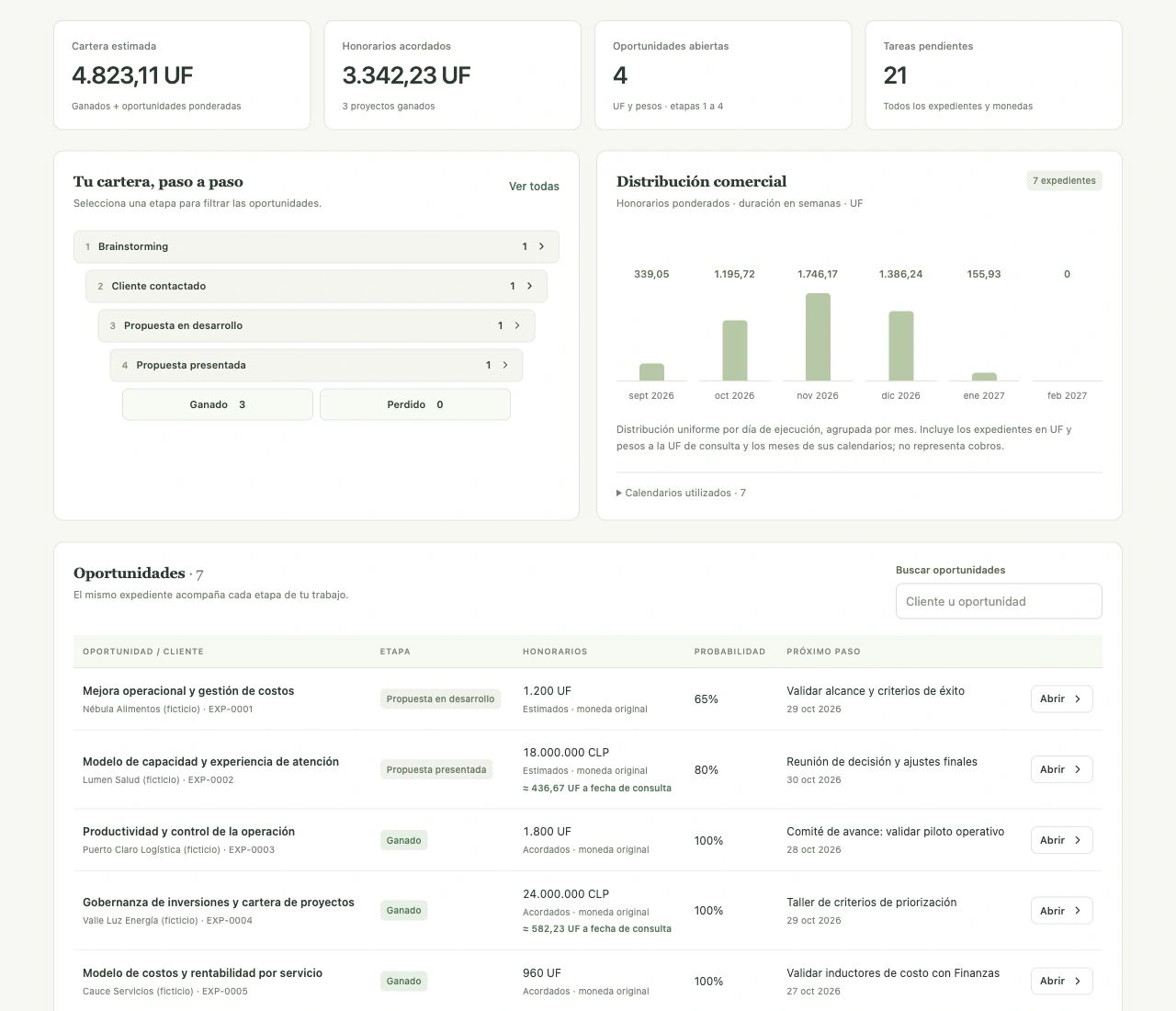Click the 7 expedientes badge
This screenshot has width=1176, height=1011.
(x=1064, y=180)
